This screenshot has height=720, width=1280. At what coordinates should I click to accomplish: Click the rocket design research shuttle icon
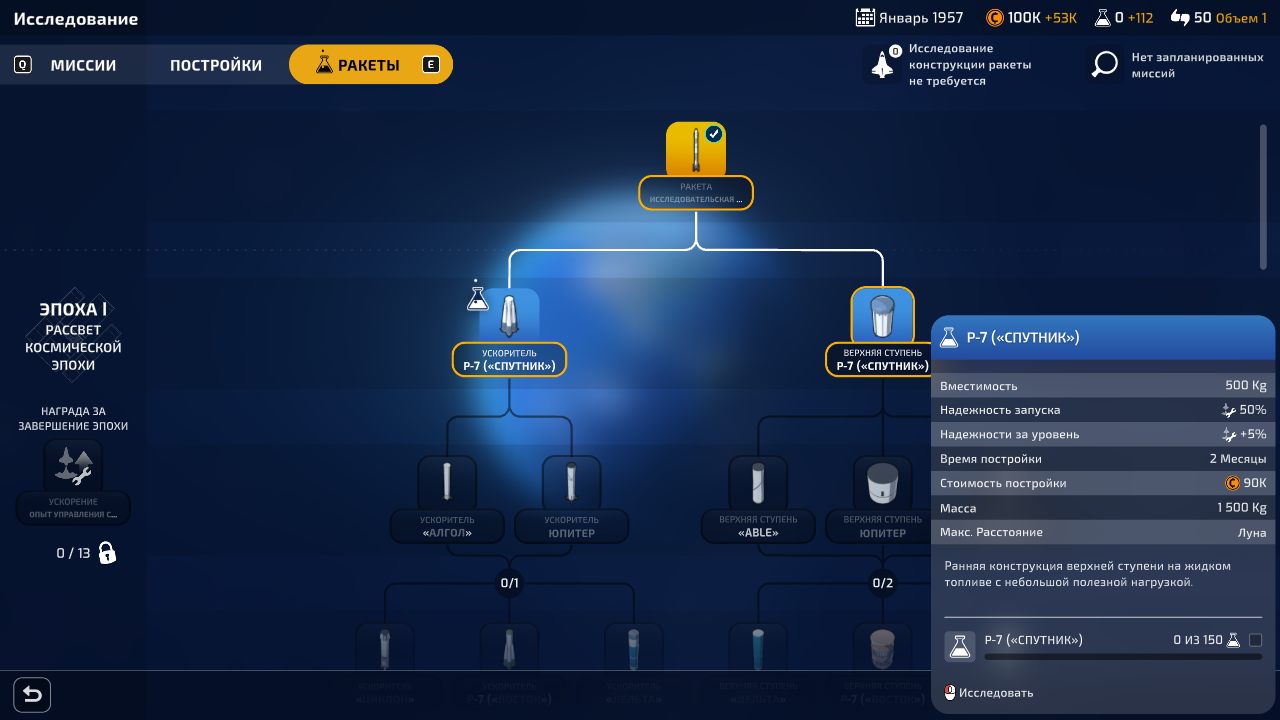pyautogui.click(x=882, y=65)
